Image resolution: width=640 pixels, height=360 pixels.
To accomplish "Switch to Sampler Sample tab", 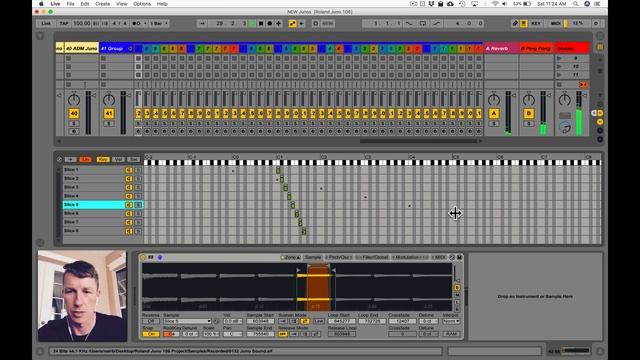I will (313, 258).
